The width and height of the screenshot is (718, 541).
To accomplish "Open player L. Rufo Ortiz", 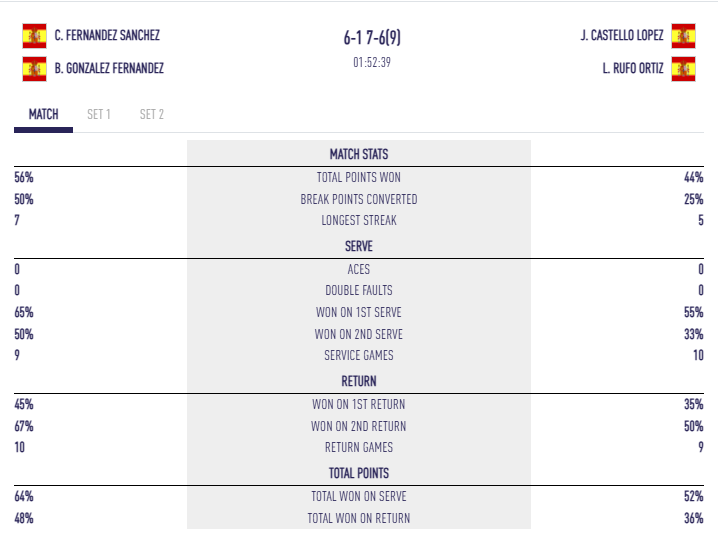I will click(x=633, y=69).
